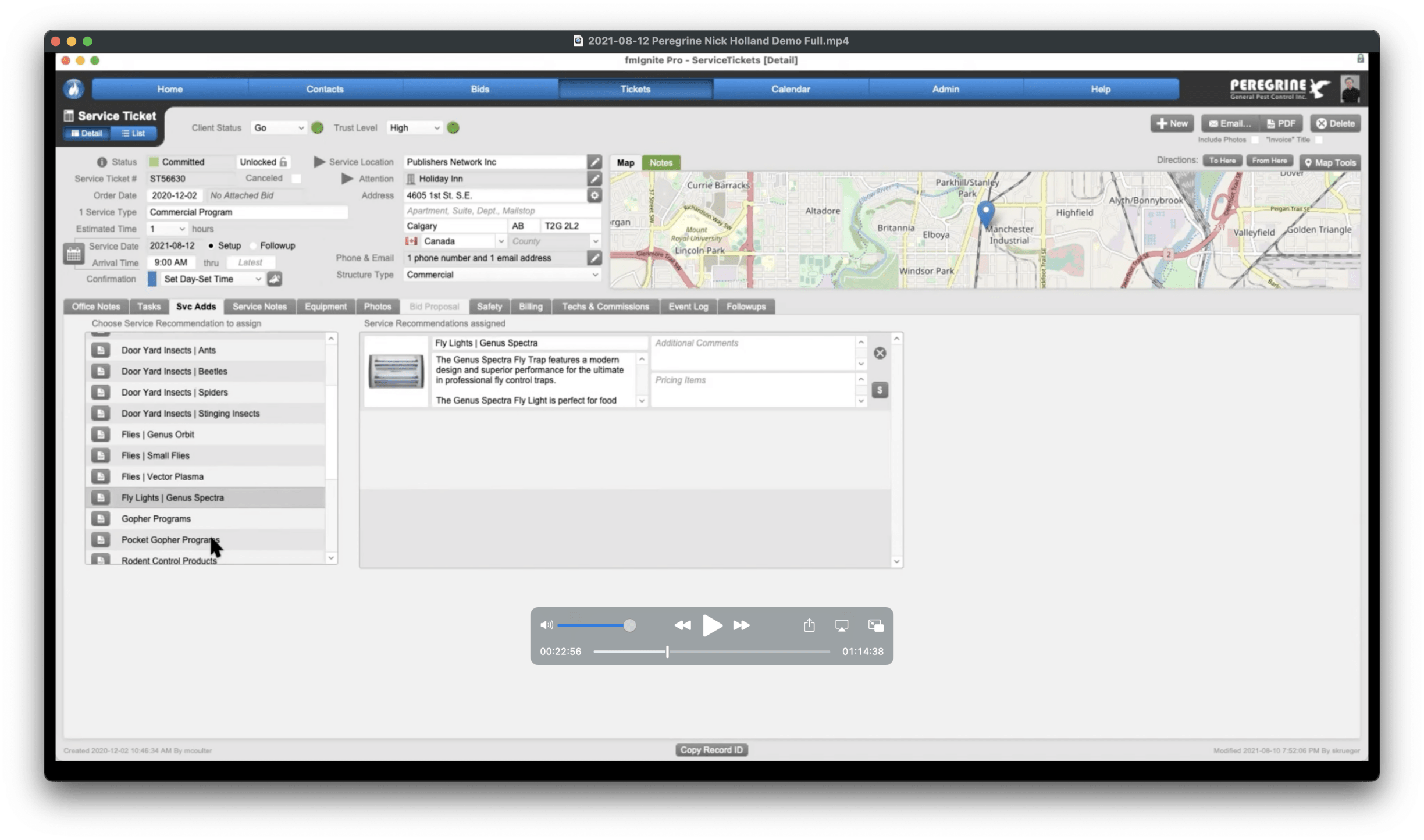
Task: Play the video
Action: (712, 625)
